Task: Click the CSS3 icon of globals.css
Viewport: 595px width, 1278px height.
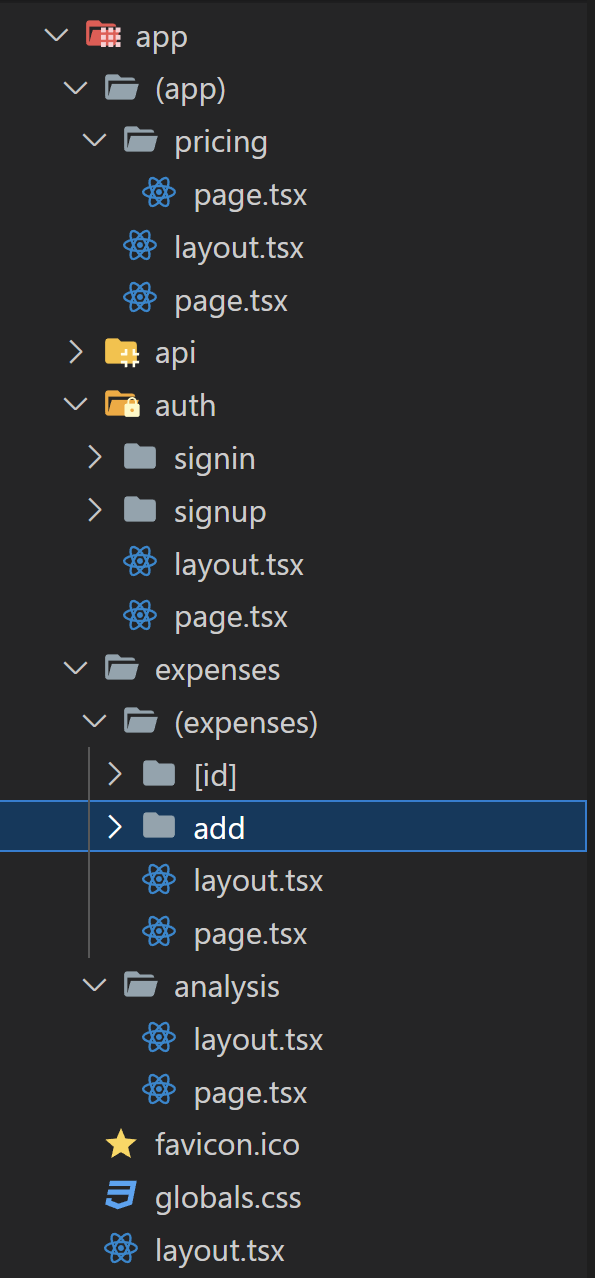Action: (x=121, y=1197)
